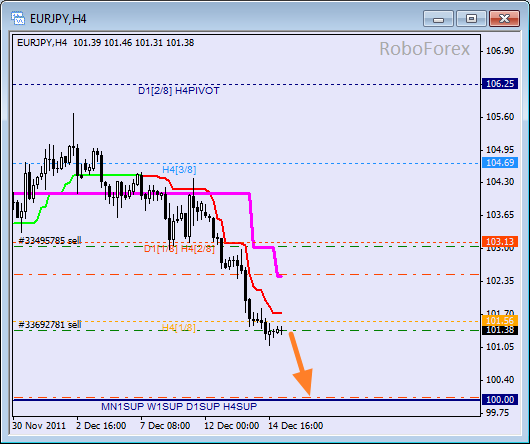Image resolution: width=530 pixels, height=444 pixels.
Task: Maximize the EURJPY,H4 chart window
Action: 471,19
